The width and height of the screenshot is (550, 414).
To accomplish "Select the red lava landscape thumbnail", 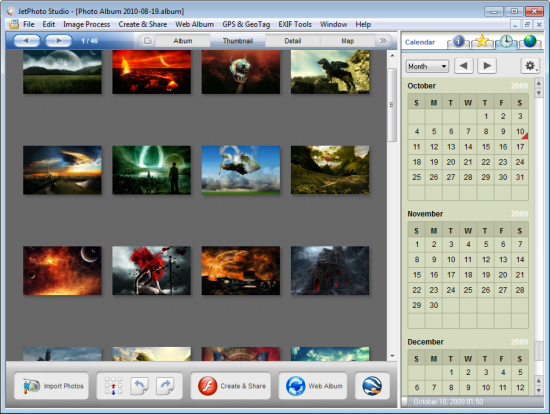I will [152, 72].
